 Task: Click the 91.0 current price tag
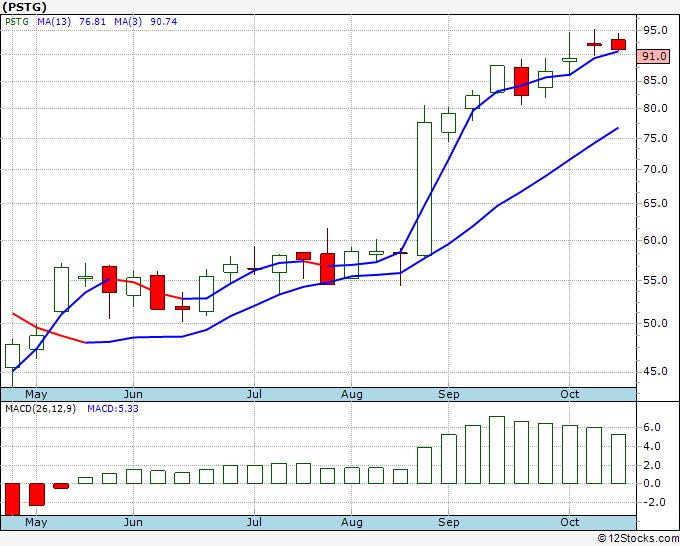[653, 56]
